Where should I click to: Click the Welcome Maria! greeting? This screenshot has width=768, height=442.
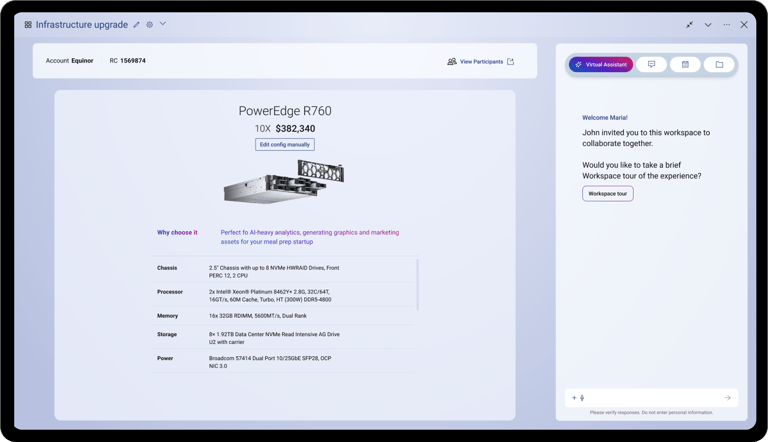pyautogui.click(x=605, y=118)
